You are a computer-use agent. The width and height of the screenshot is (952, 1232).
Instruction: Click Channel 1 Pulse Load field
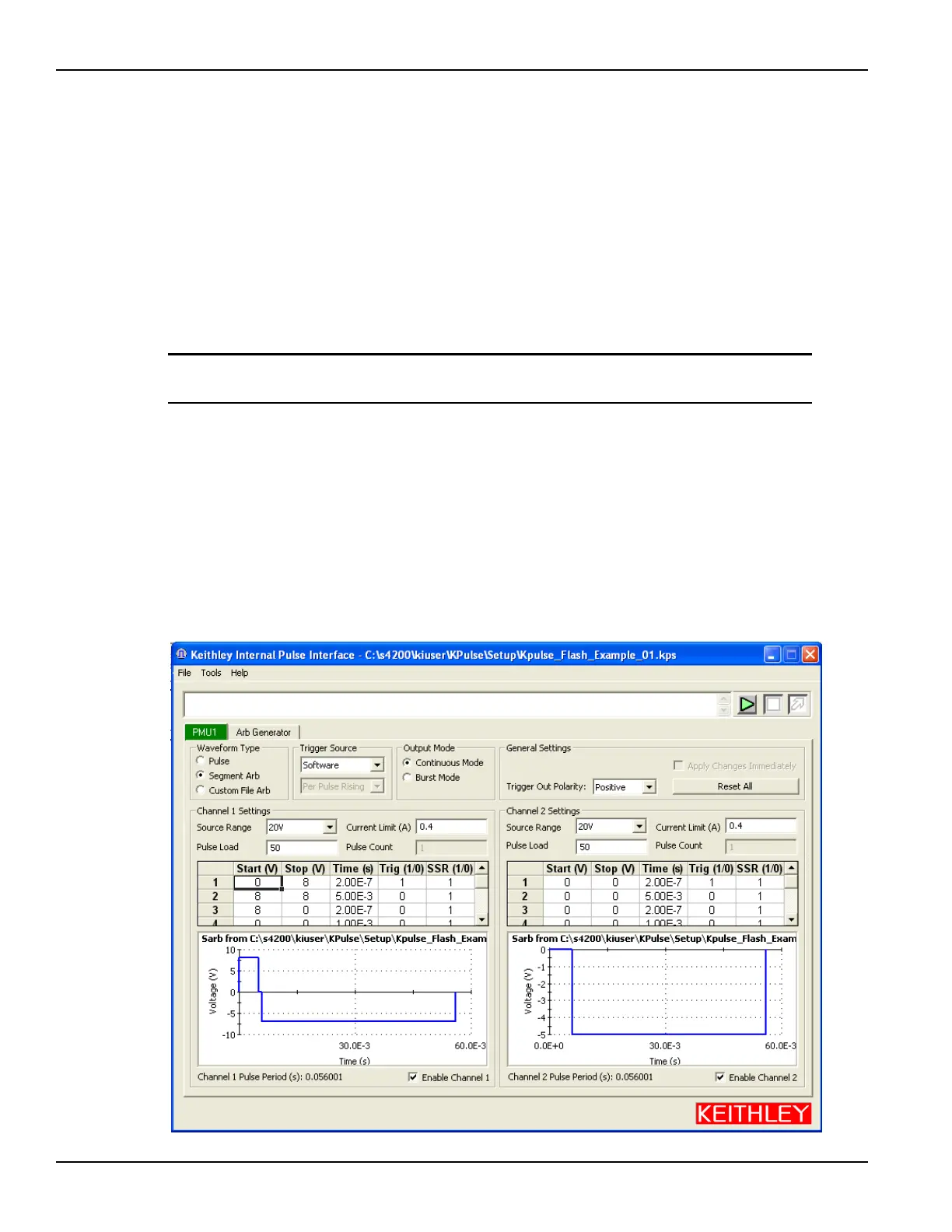pyautogui.click(x=302, y=847)
